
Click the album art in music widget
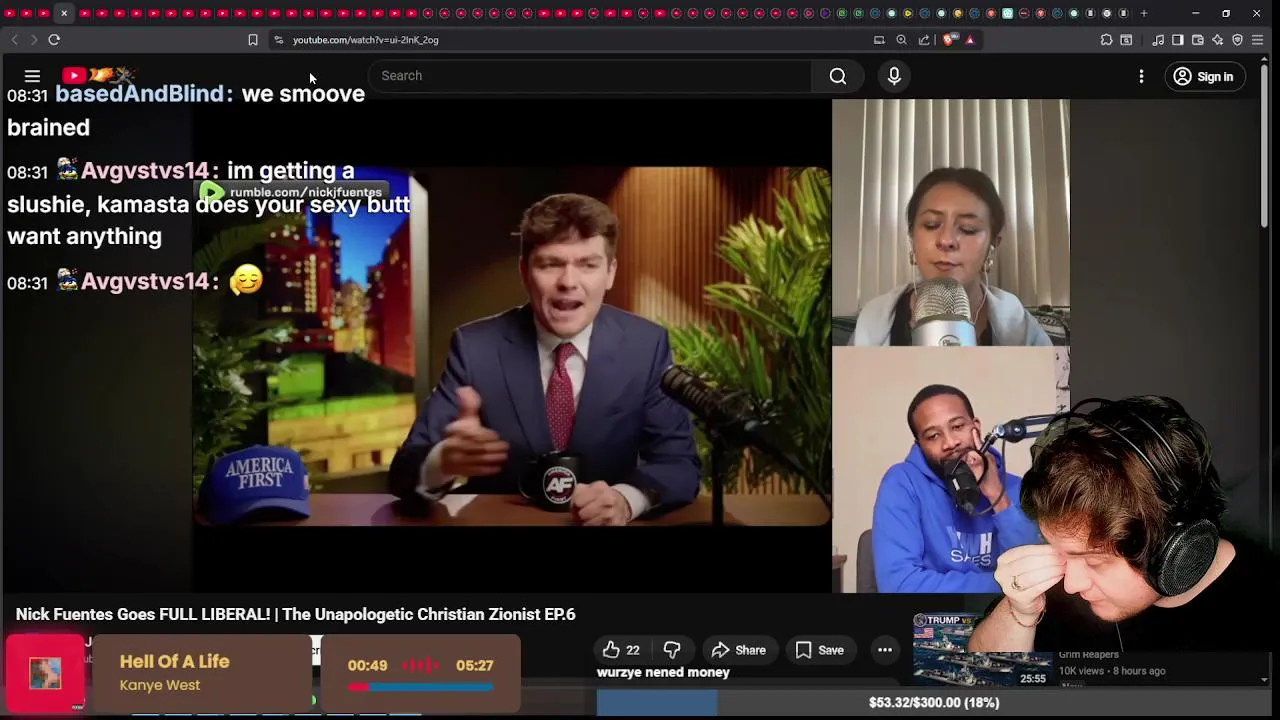point(45,674)
